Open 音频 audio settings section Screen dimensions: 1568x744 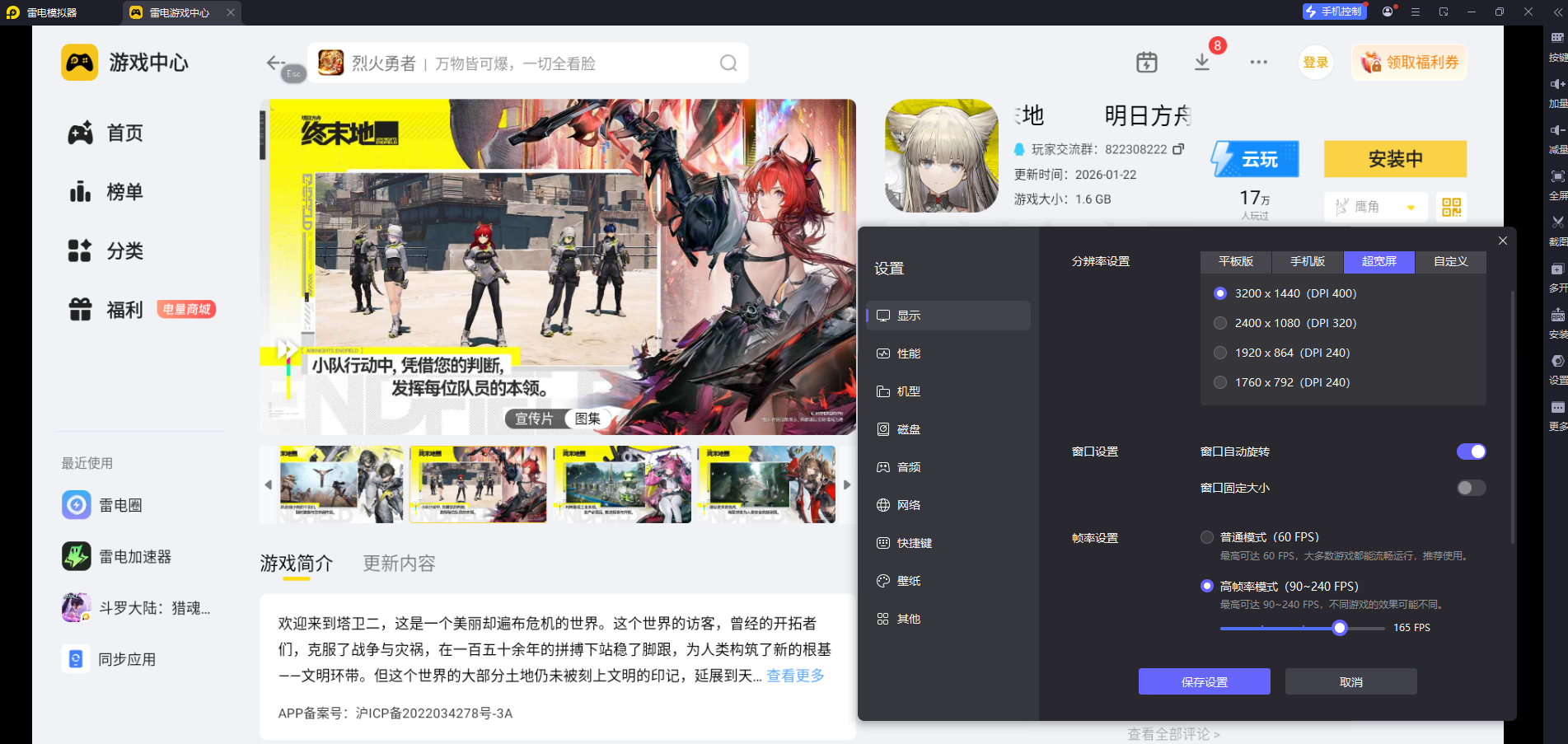pyautogui.click(x=948, y=467)
